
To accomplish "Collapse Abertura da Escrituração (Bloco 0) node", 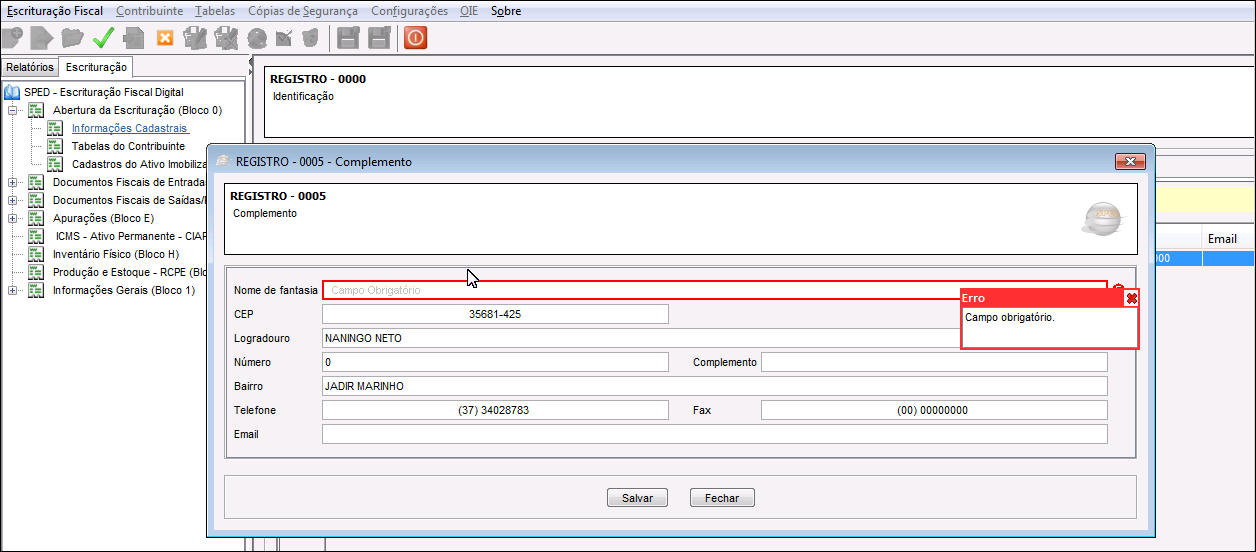I will coord(13,110).
